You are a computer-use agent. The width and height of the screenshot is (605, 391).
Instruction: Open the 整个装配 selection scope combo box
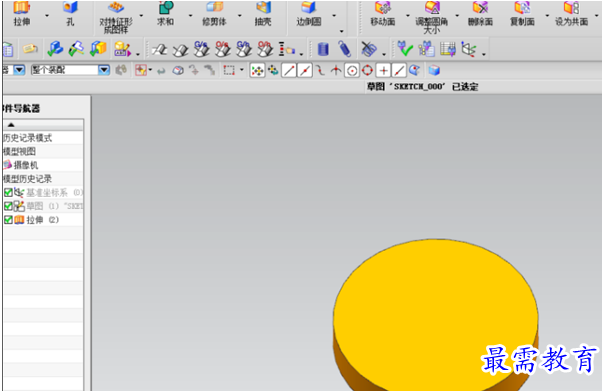point(70,70)
